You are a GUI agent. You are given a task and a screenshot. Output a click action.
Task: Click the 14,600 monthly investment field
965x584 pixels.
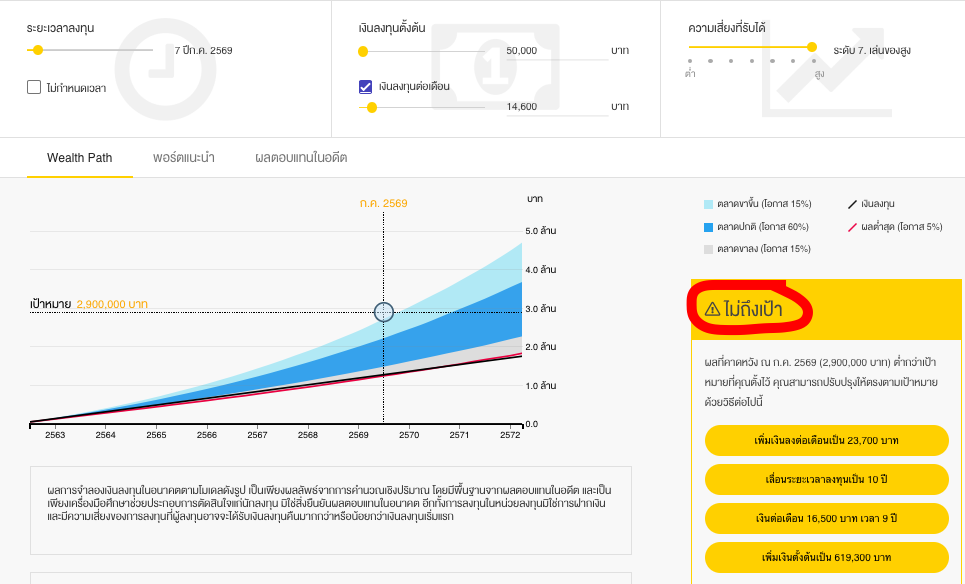tap(556, 106)
